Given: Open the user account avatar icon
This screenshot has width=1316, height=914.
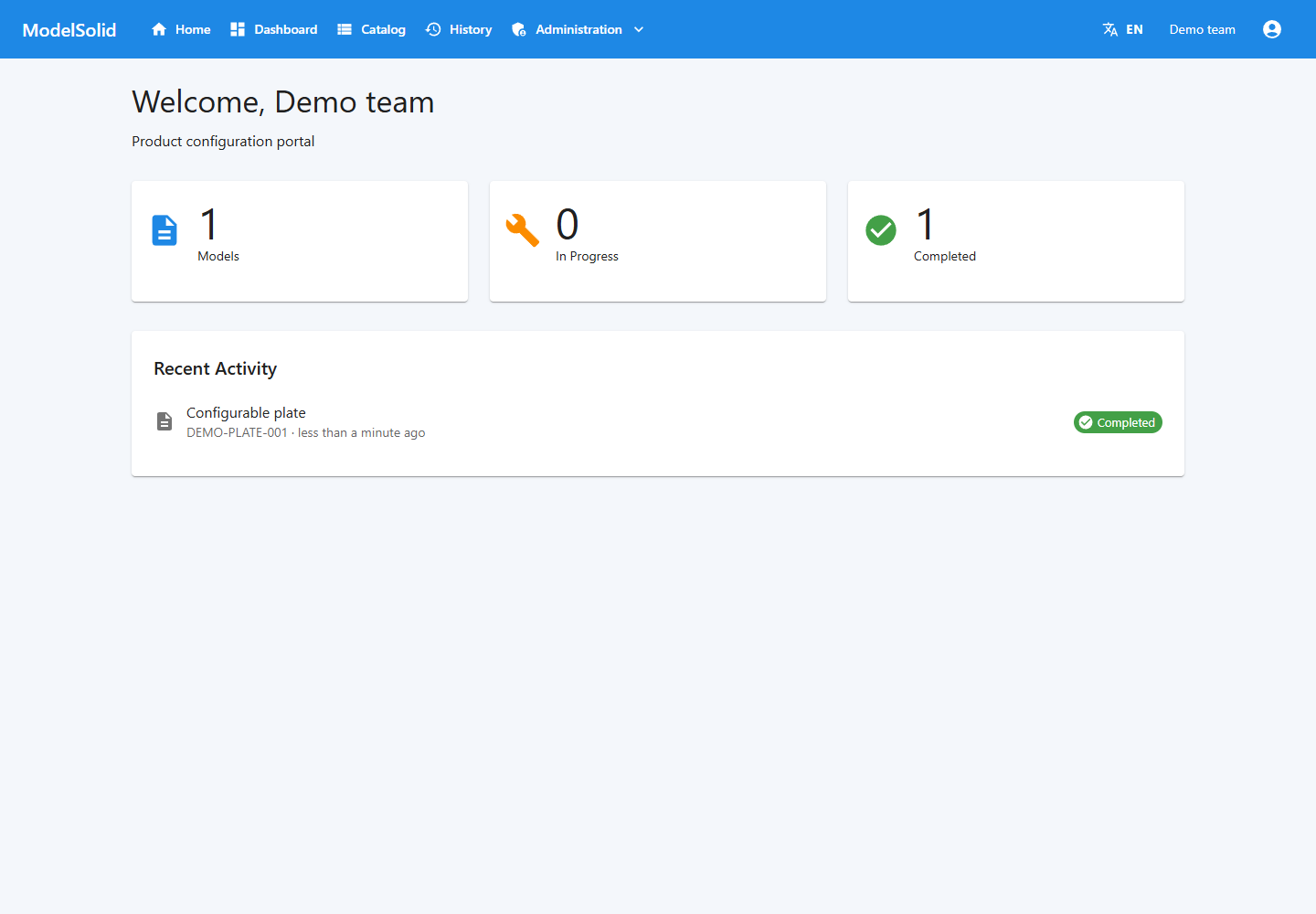Looking at the screenshot, I should click(1272, 29).
